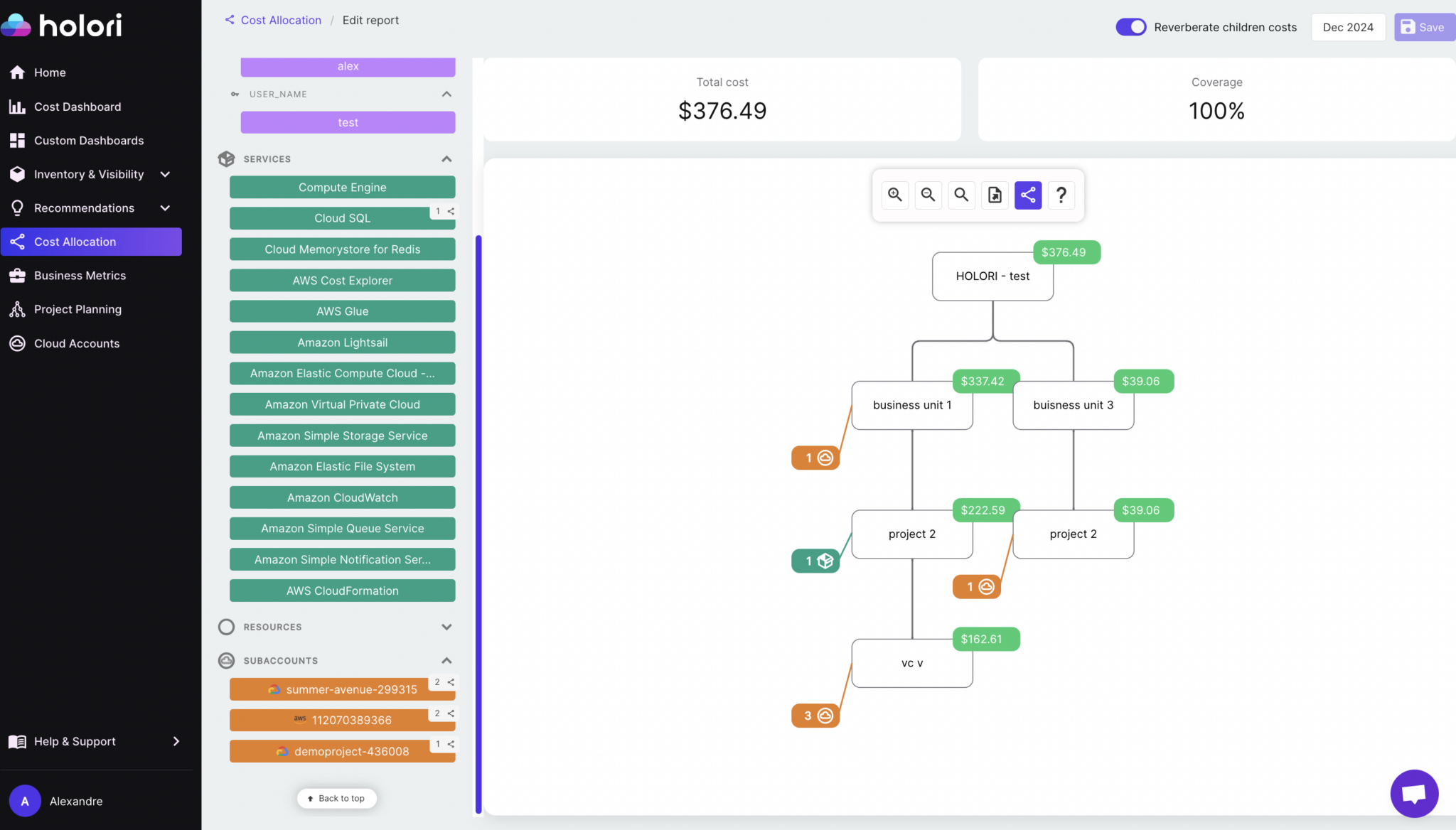Image resolution: width=1456 pixels, height=830 pixels.
Task: Select the purple share graph view icon
Action: point(1028,195)
